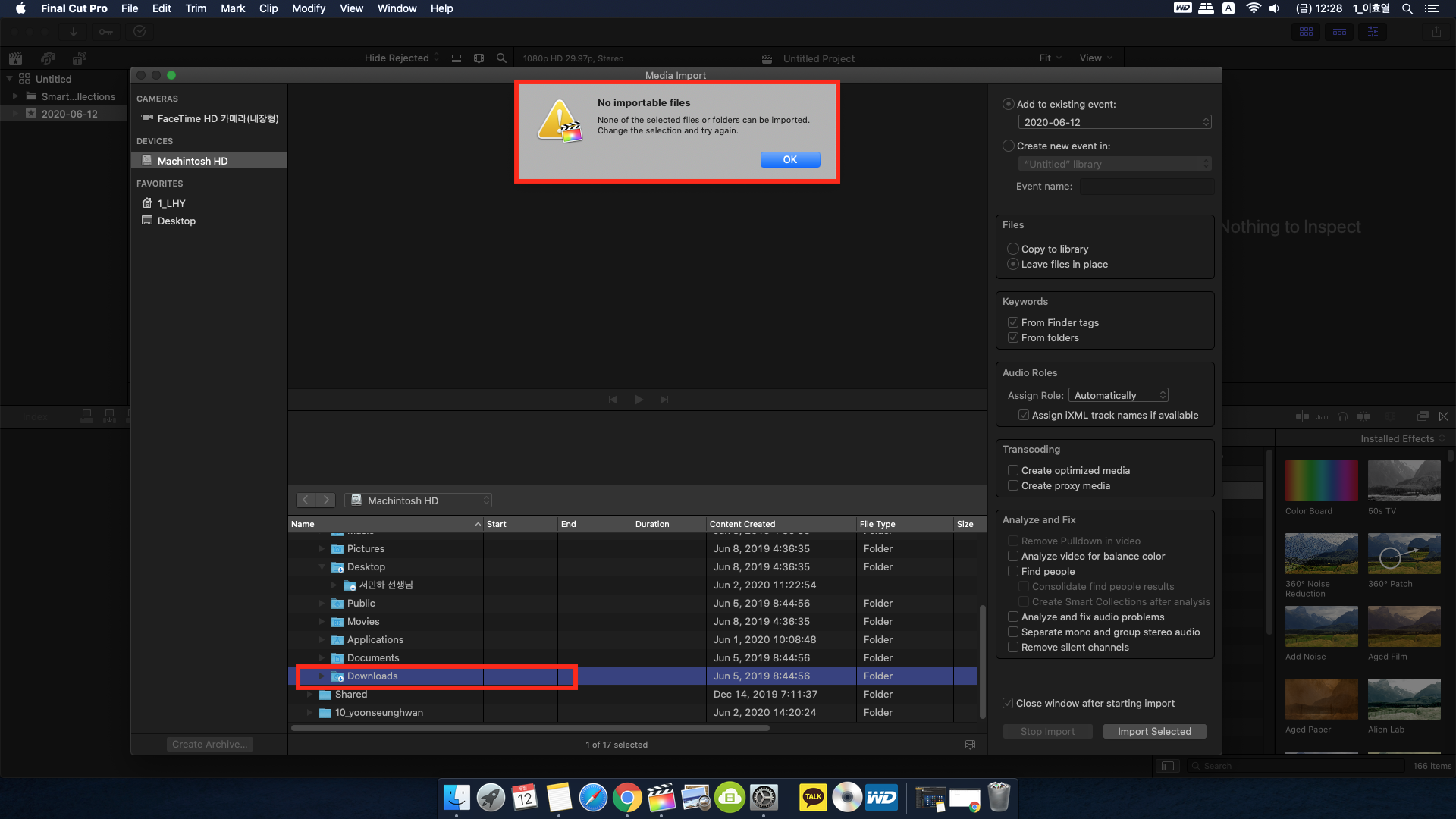Toggle list view icon beside Hide Rejected
This screenshot has width=1456, height=819.
pyautogui.click(x=457, y=58)
